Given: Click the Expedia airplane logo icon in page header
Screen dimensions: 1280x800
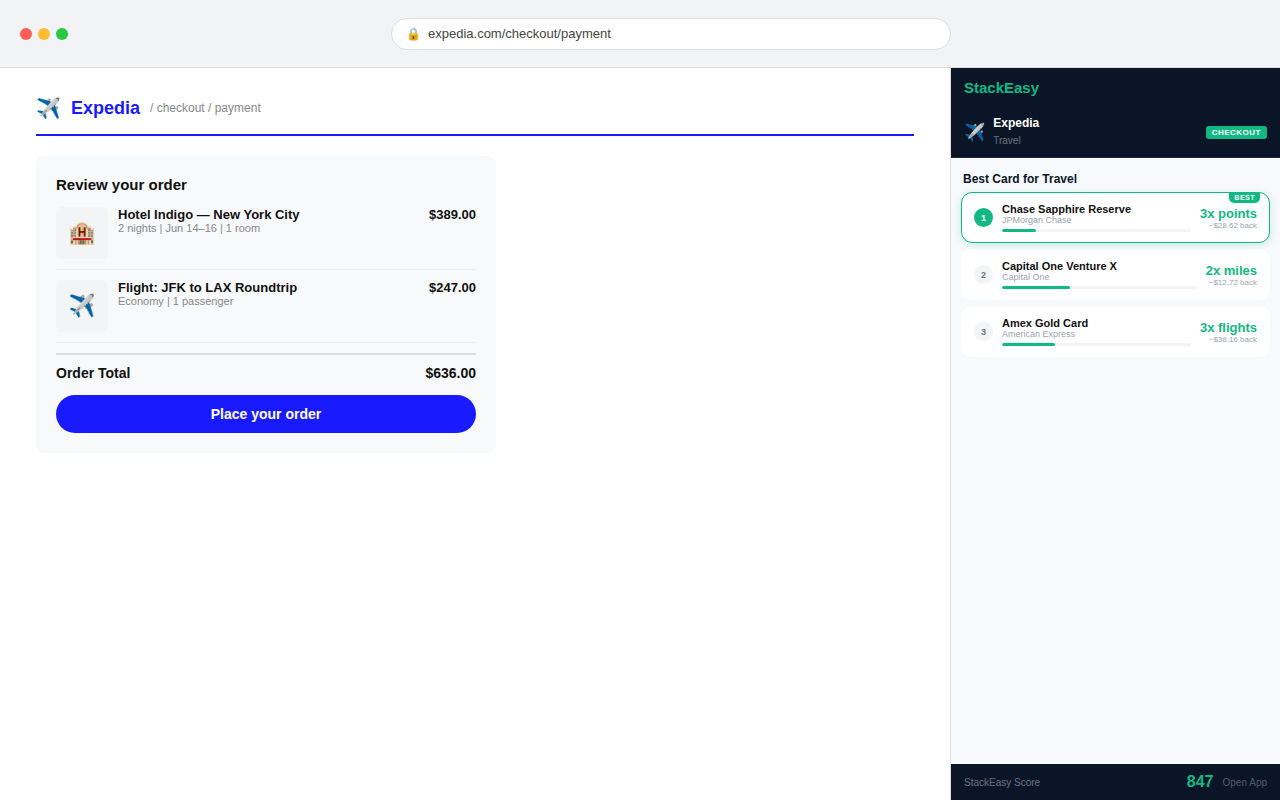Looking at the screenshot, I should [48, 108].
